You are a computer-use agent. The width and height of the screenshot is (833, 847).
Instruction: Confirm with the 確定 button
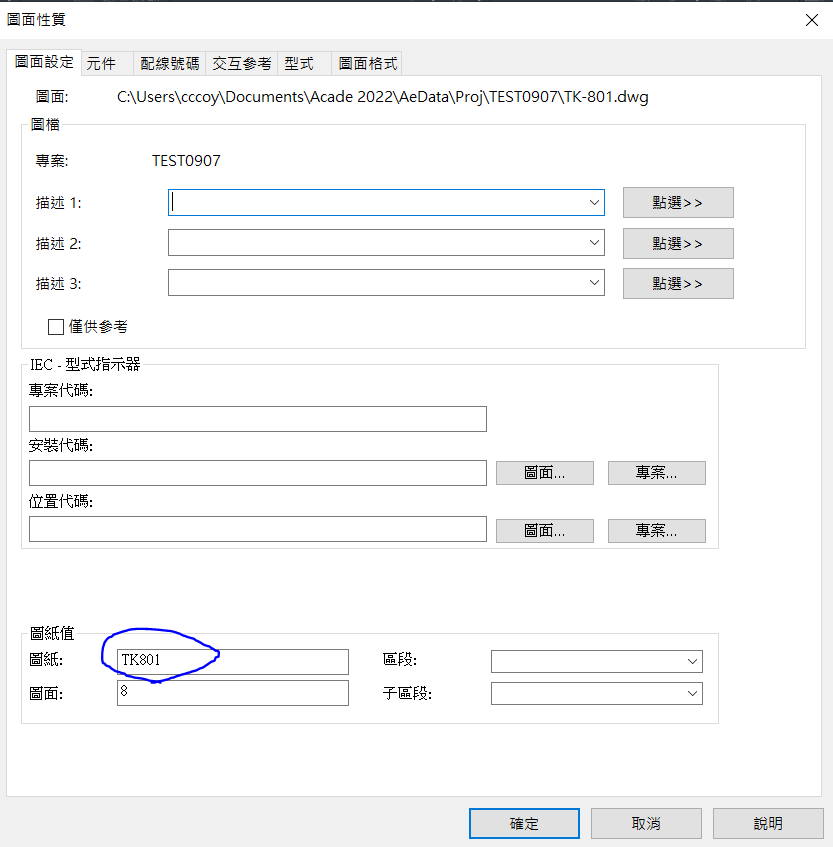(x=524, y=823)
